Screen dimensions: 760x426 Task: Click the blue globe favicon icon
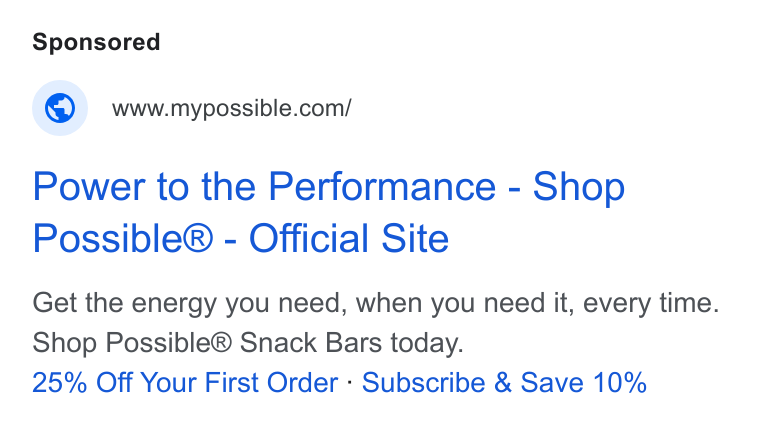click(60, 108)
